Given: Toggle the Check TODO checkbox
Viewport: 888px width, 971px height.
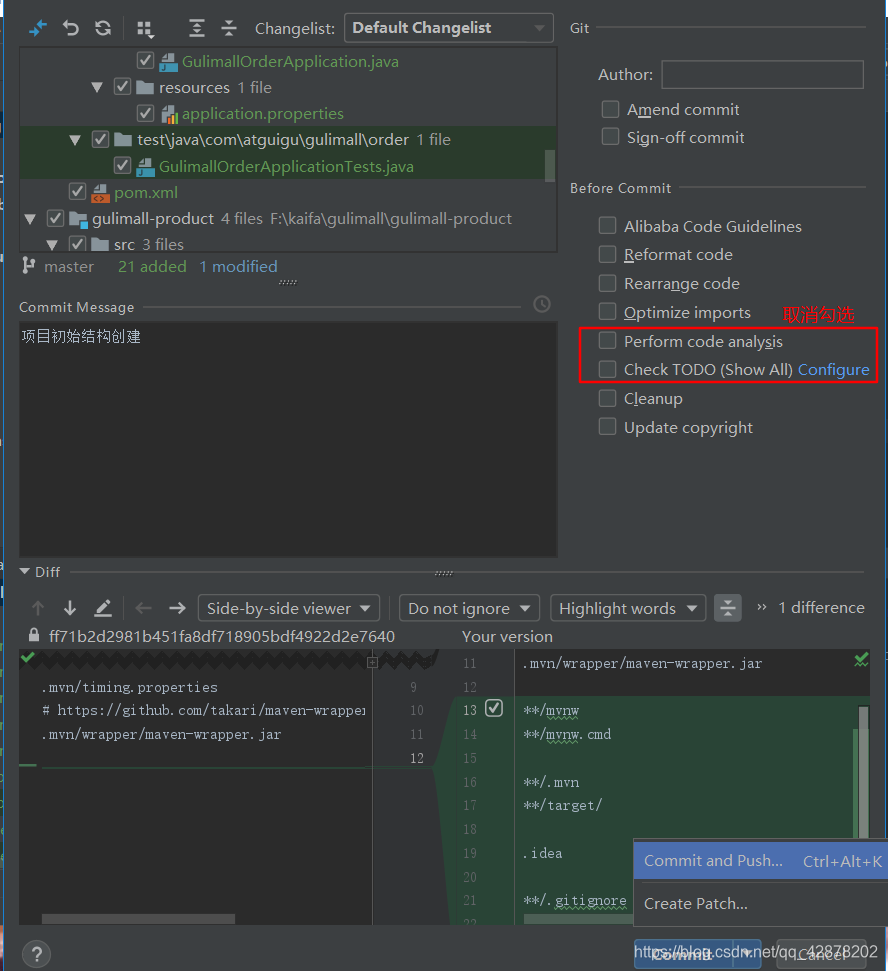Looking at the screenshot, I should [607, 369].
